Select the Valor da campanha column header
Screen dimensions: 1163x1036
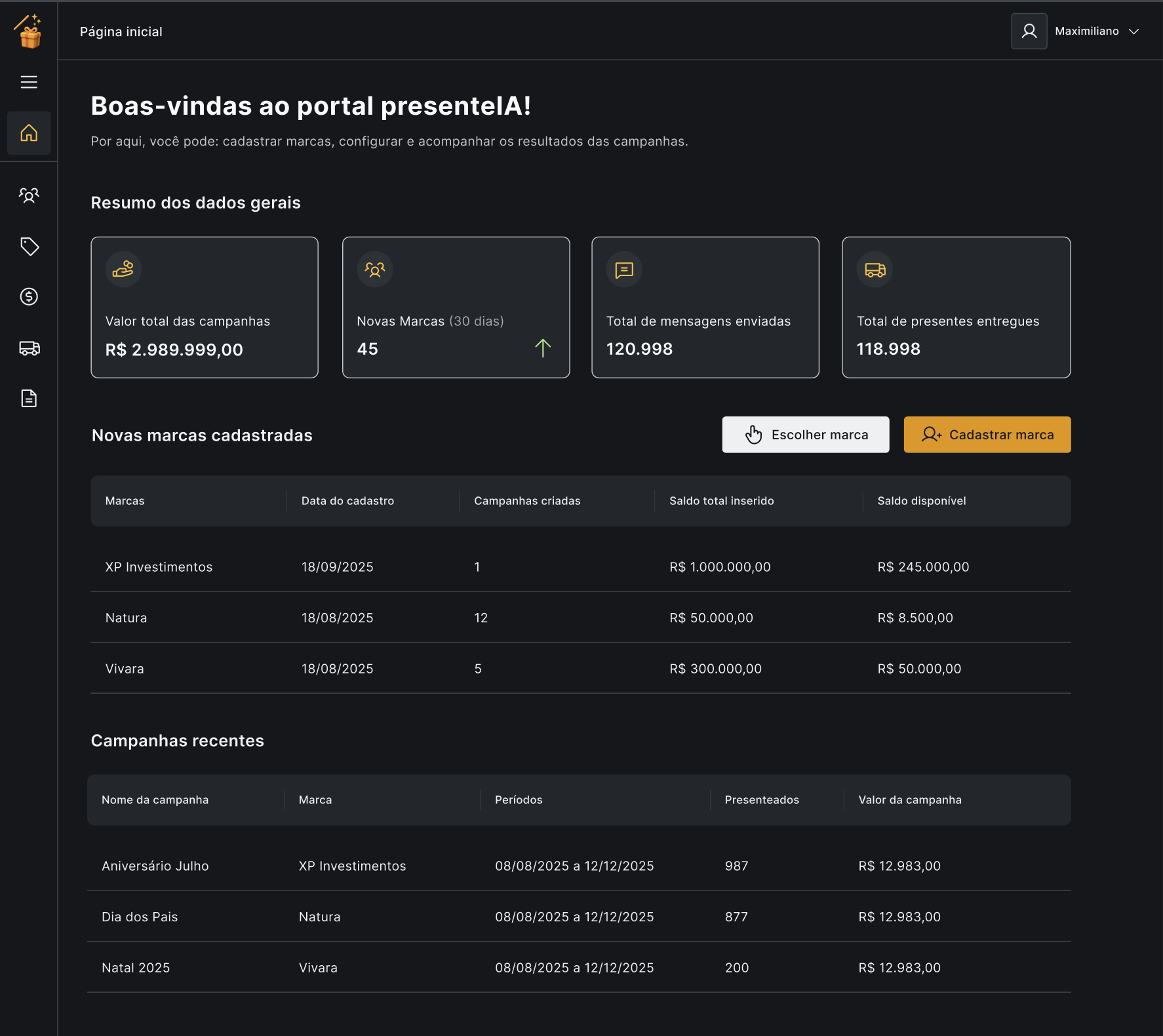coord(910,800)
